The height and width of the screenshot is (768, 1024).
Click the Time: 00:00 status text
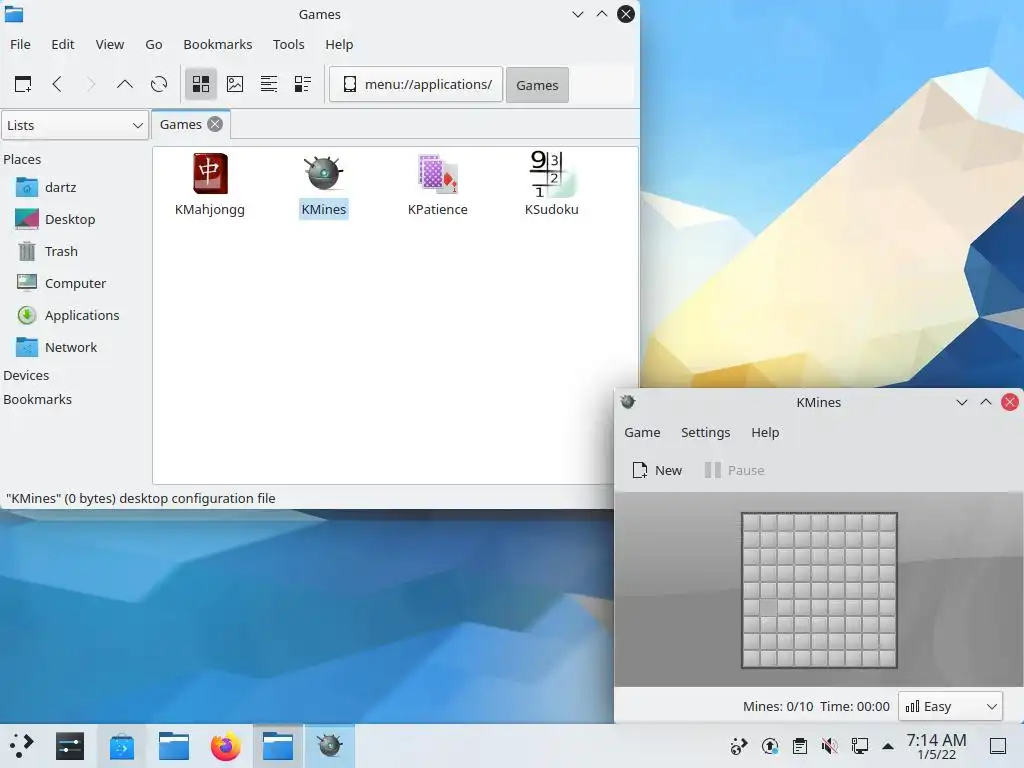coord(854,707)
